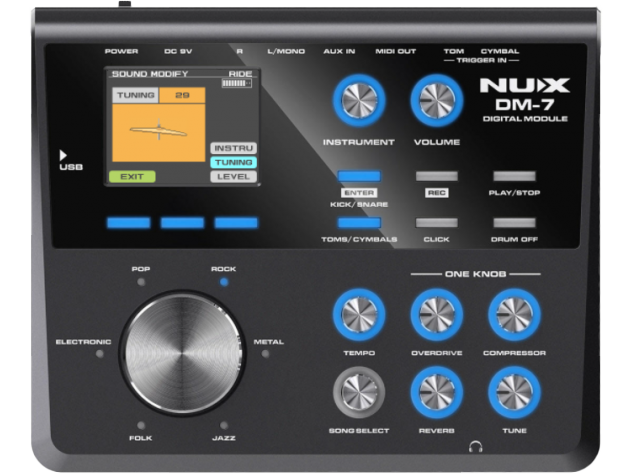
Task: Click the AUX IN label
Action: point(339,51)
